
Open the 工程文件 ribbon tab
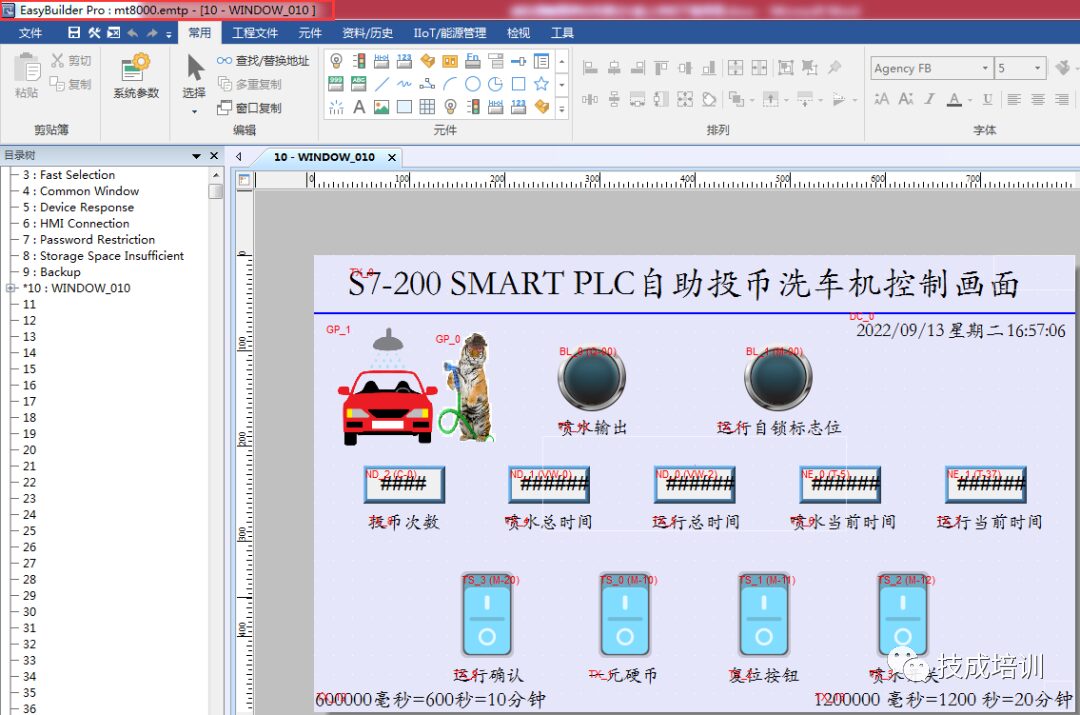[255, 33]
